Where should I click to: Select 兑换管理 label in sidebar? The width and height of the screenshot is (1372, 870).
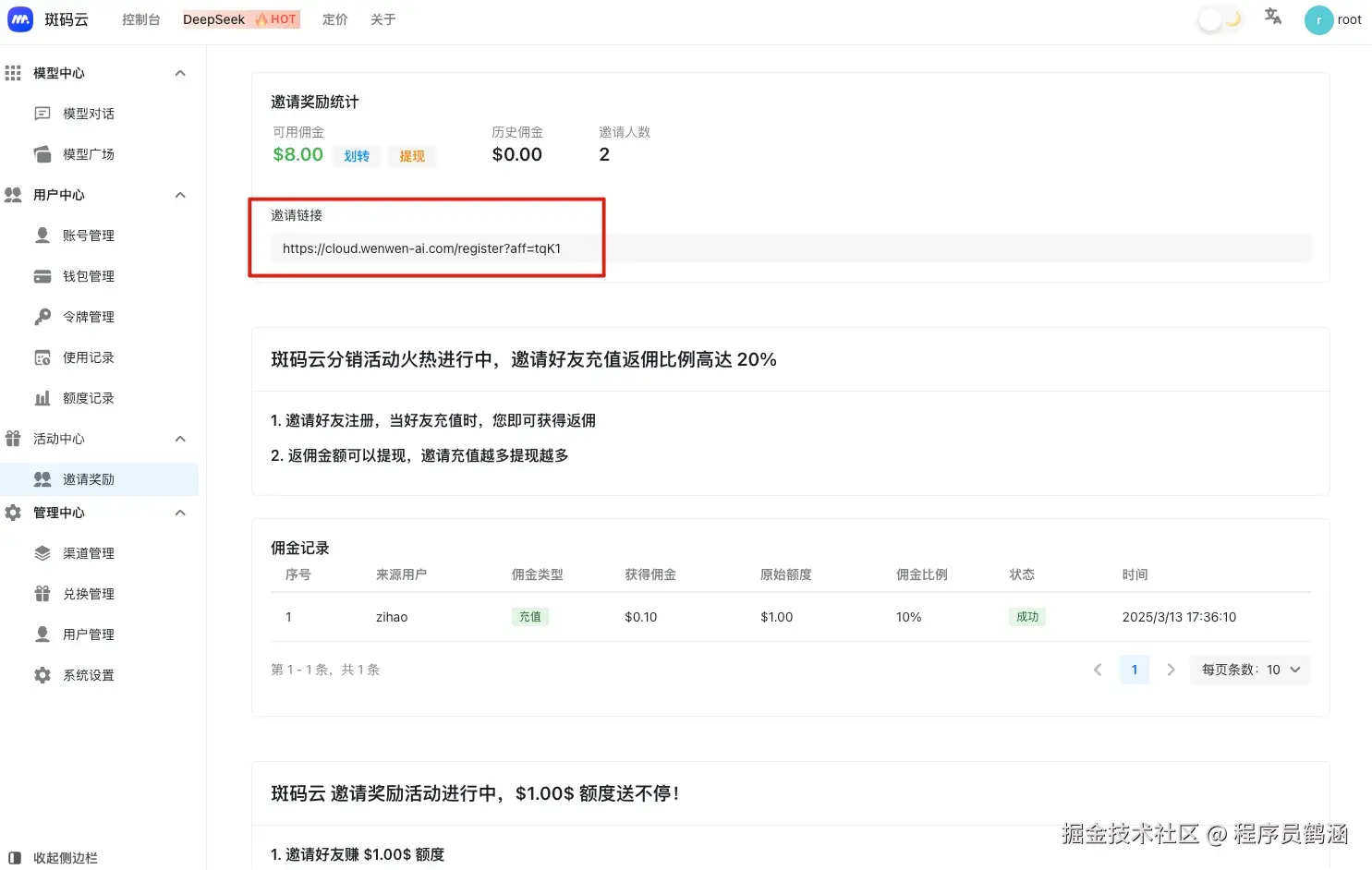(89, 594)
